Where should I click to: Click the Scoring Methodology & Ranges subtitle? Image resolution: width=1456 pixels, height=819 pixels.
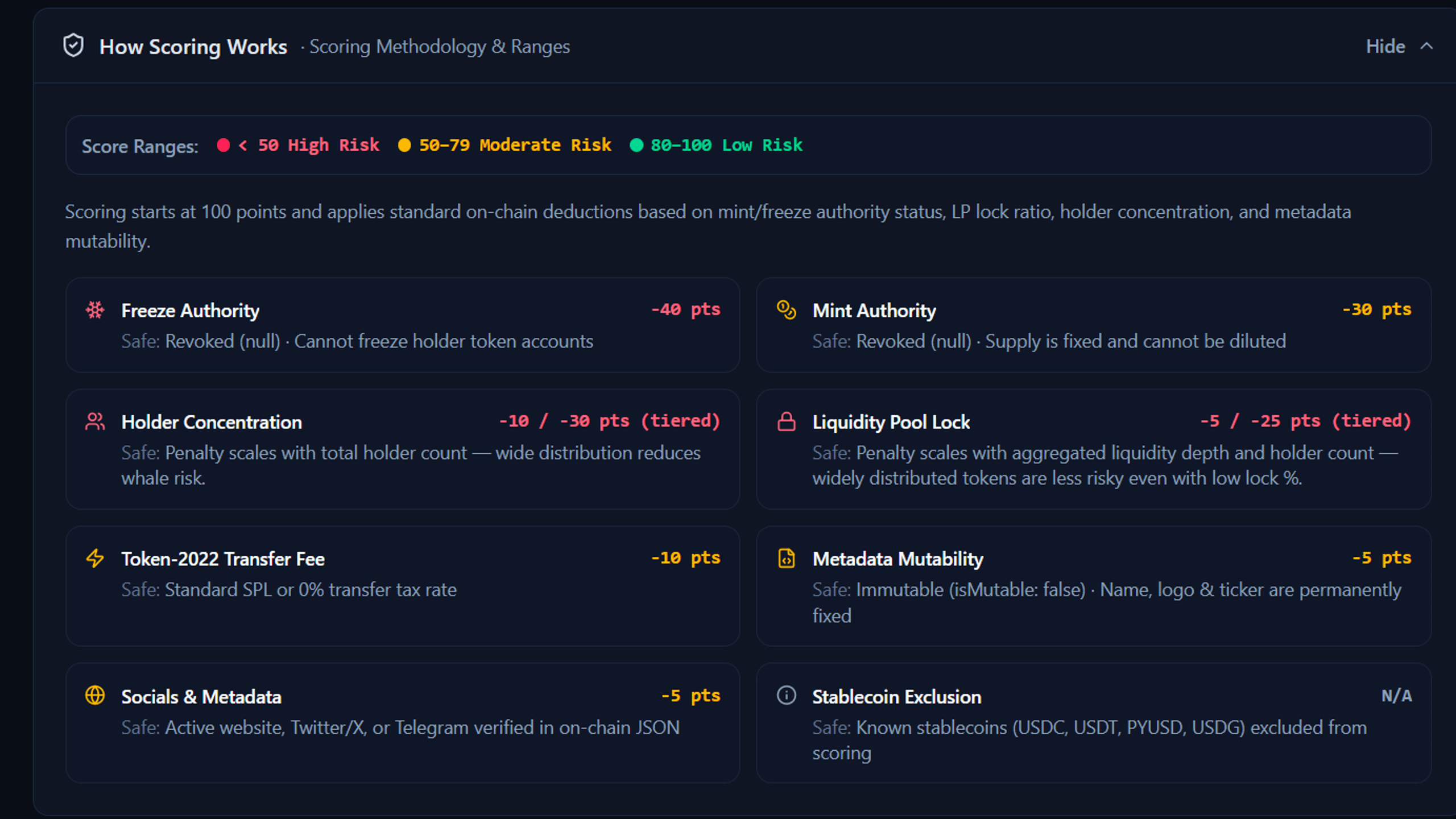[439, 47]
